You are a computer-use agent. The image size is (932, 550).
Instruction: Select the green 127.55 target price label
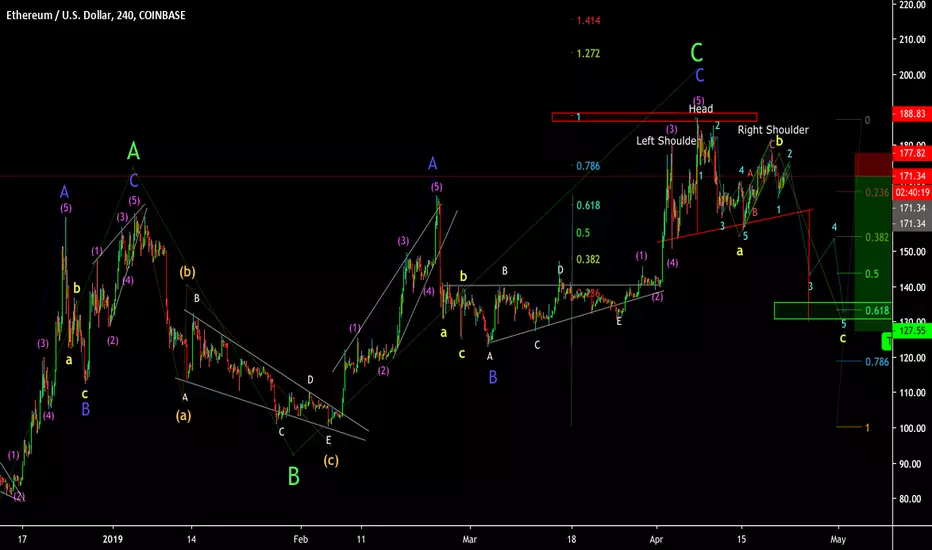pyautogui.click(x=912, y=331)
